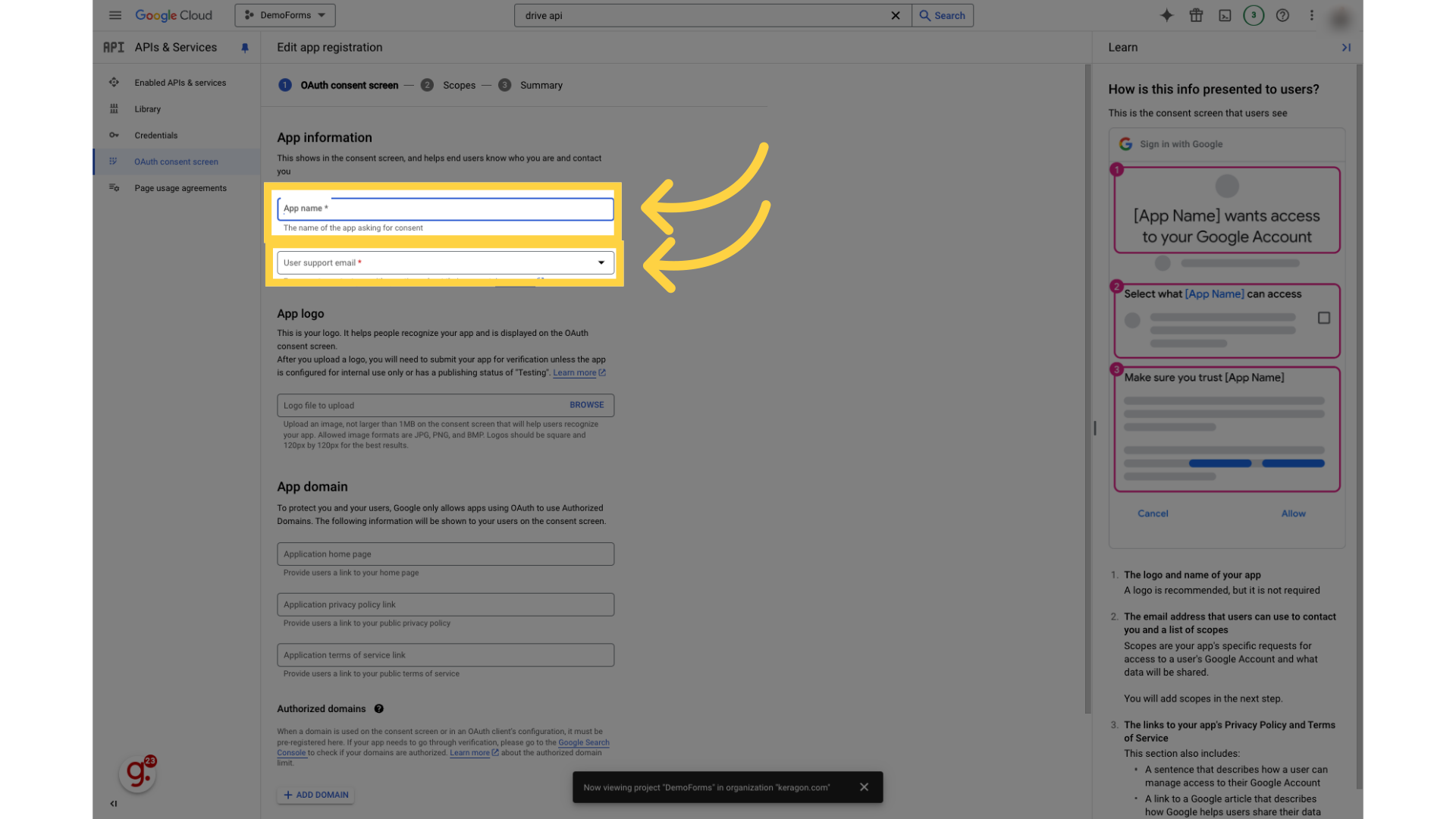Focus Application privacy policy link field
The height and width of the screenshot is (819, 1456).
446,604
